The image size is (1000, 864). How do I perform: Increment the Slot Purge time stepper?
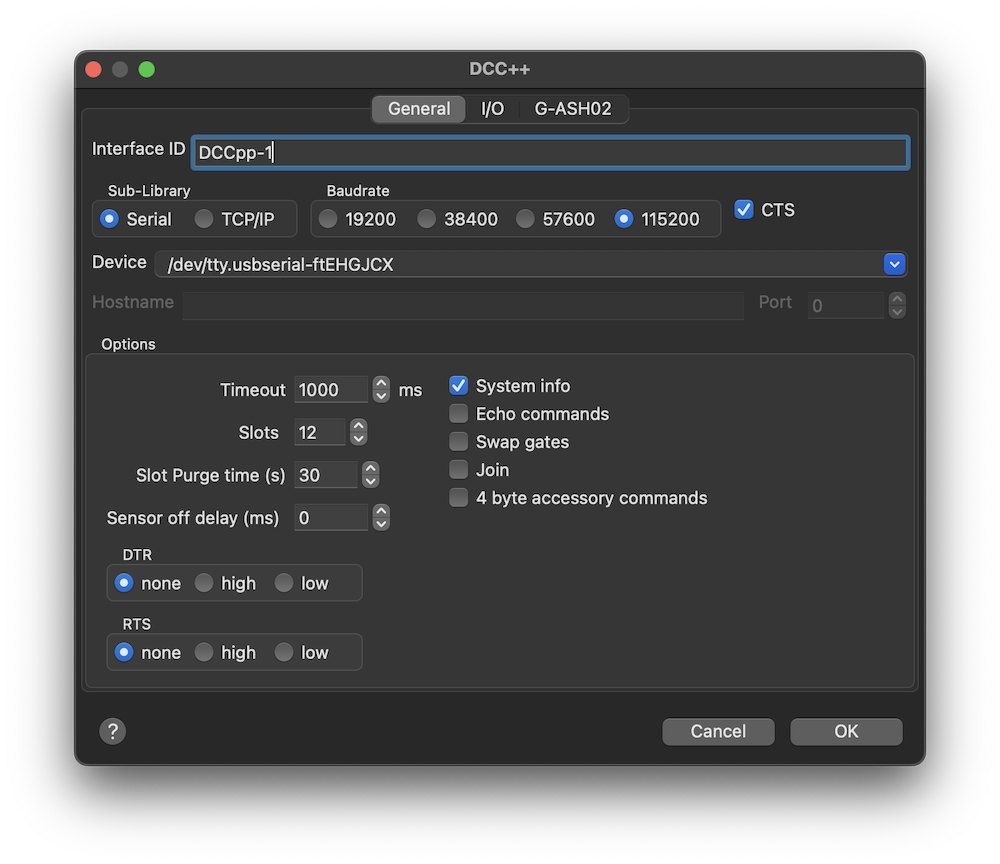pos(370,469)
